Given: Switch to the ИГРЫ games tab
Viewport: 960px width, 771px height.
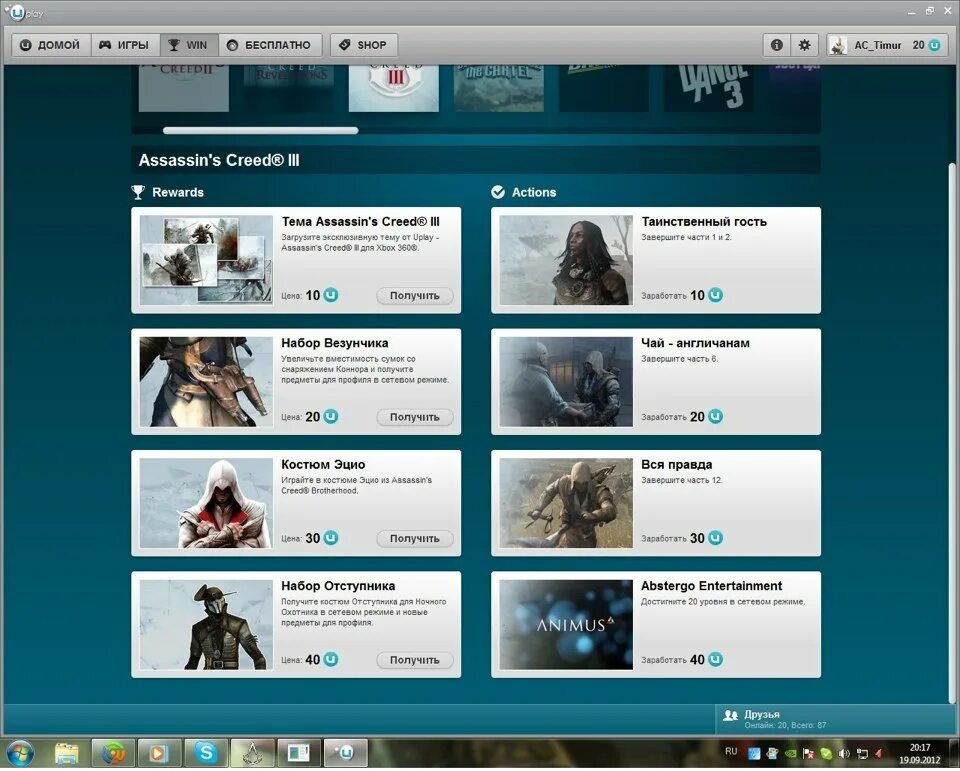Looking at the screenshot, I should coord(126,45).
